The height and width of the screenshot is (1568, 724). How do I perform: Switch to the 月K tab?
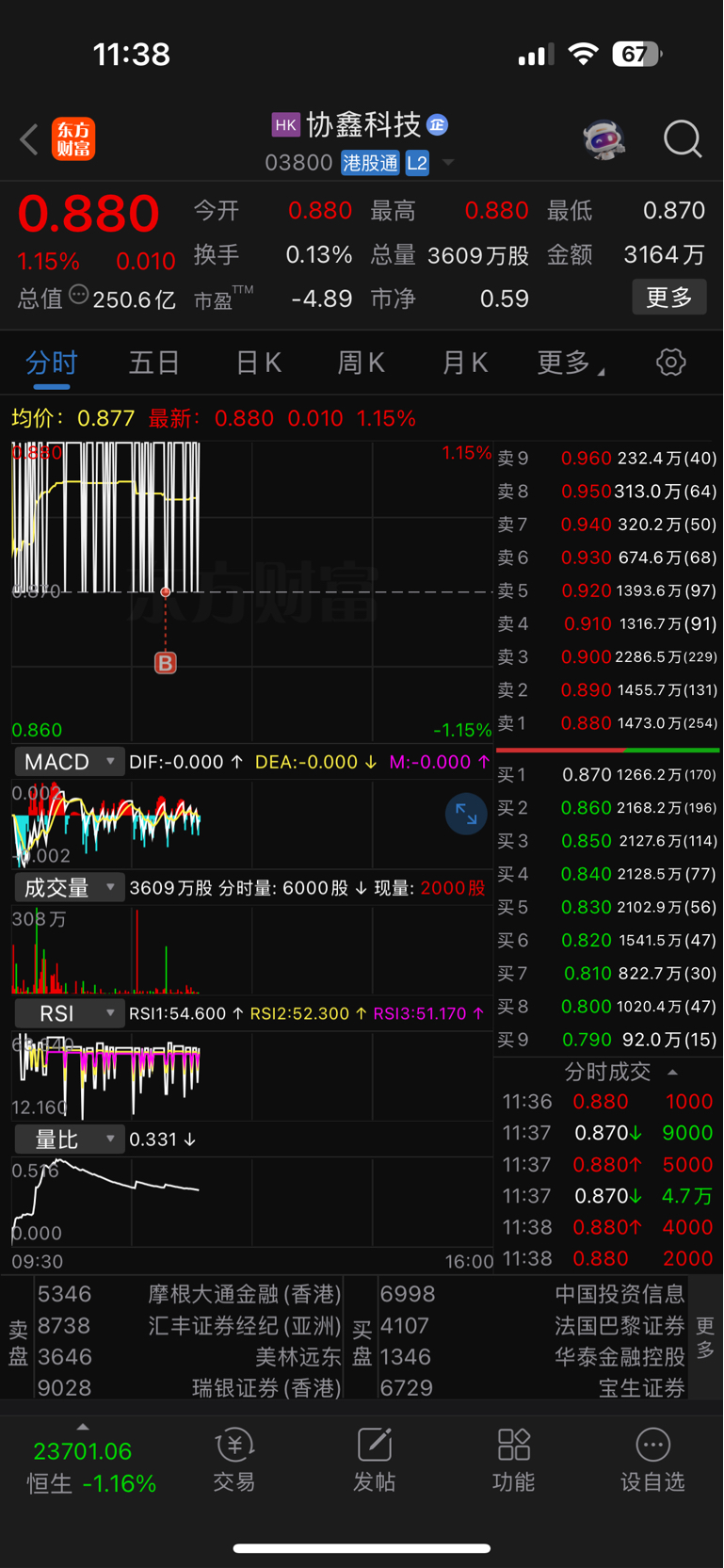click(465, 363)
